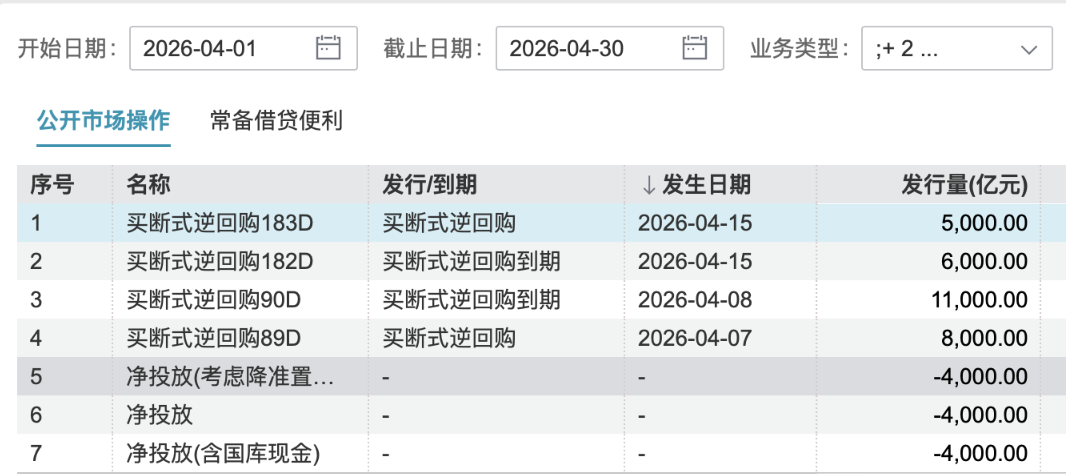1066x476 pixels.
Task: Select the 买断式逆回购183D row
Action: click(220, 224)
